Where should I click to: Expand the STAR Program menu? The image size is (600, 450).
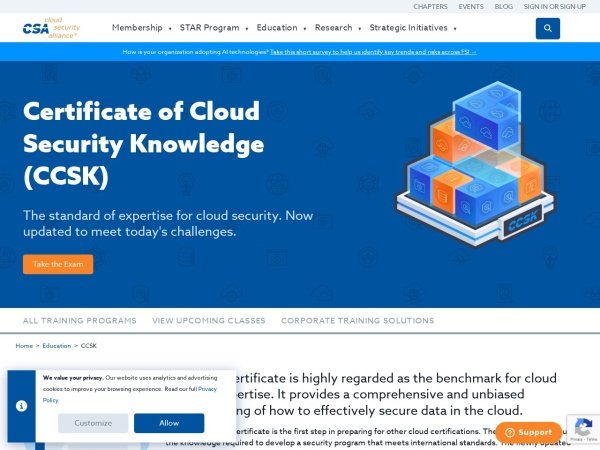(x=214, y=28)
